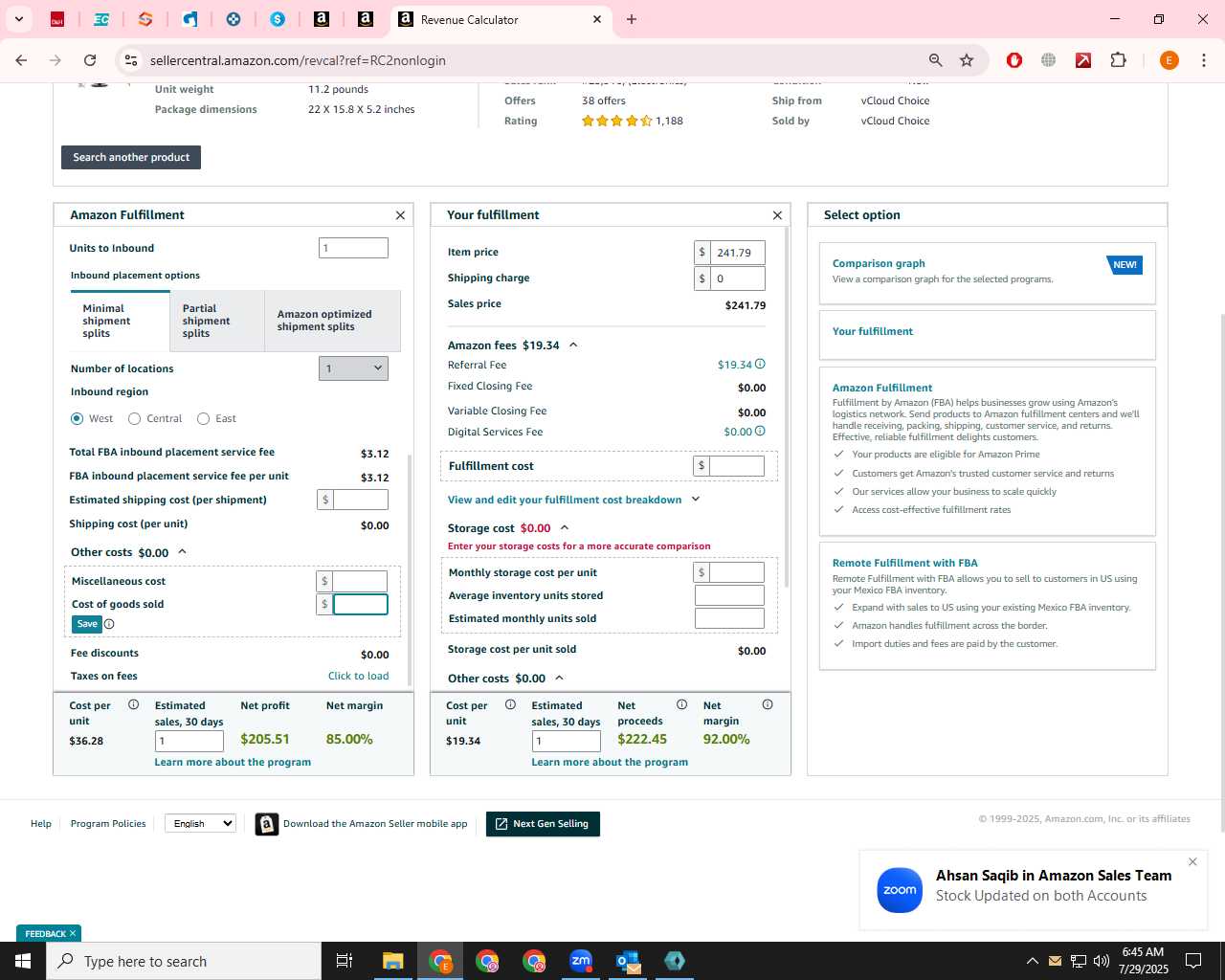Expand fulfillment cost breakdown chevron
Image resolution: width=1225 pixels, height=980 pixels.
(x=696, y=500)
